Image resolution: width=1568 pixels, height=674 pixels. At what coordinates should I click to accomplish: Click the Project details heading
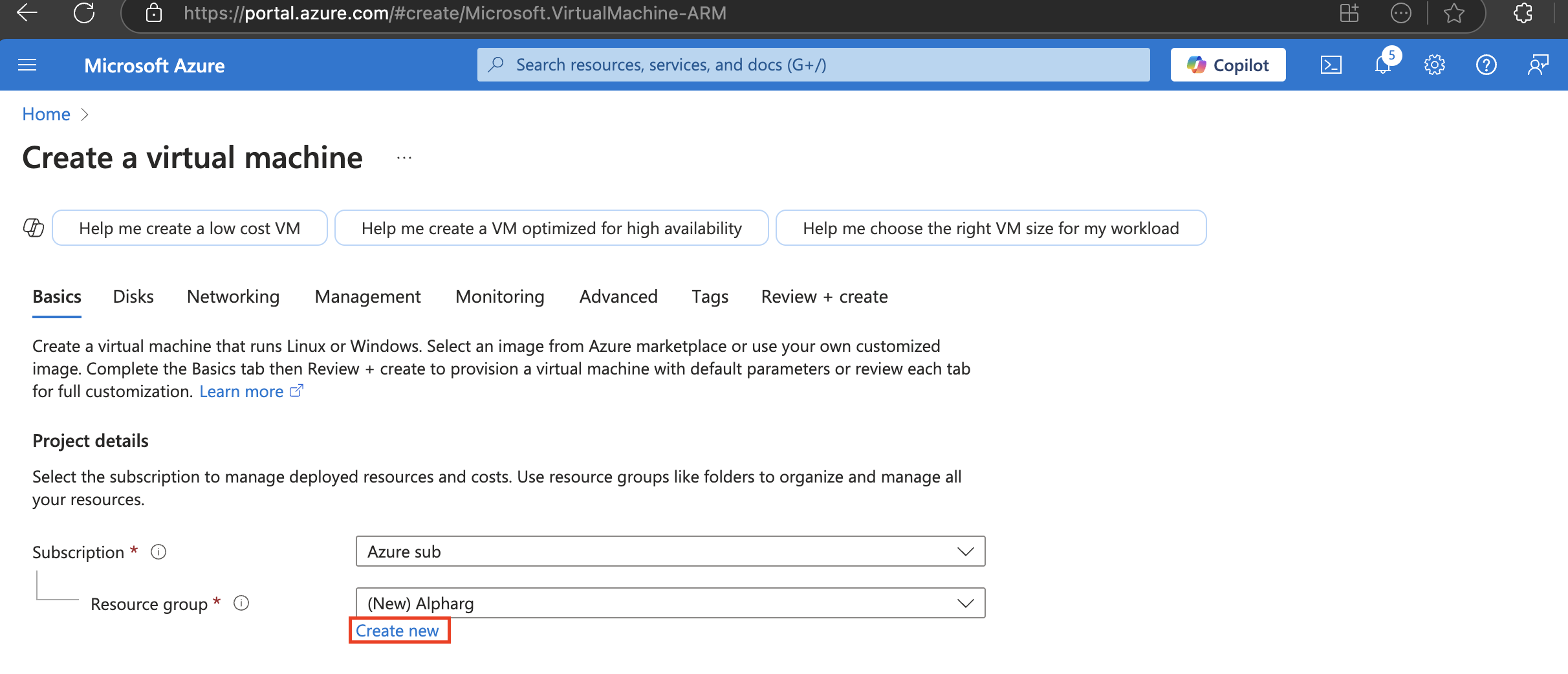(91, 440)
